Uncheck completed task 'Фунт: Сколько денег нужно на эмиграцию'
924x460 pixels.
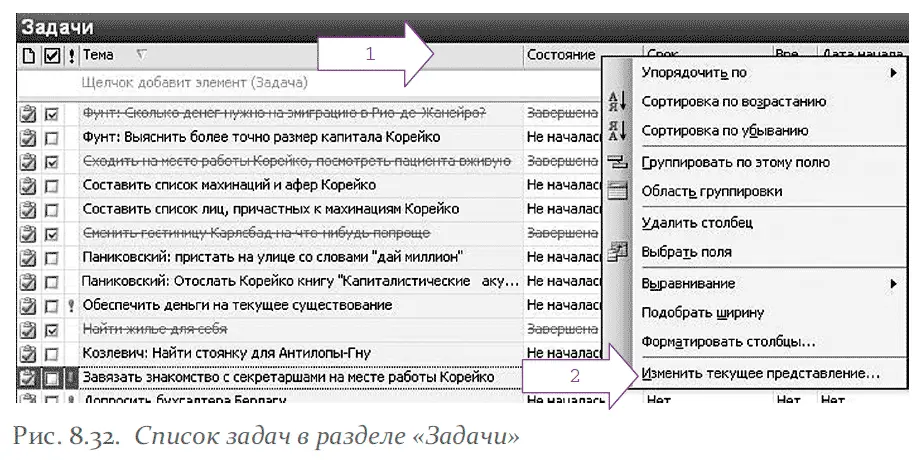click(52, 114)
